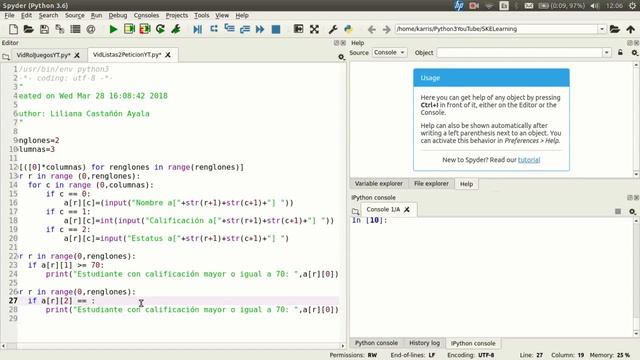Open the Tools menu
The width and height of the screenshot is (640, 360).
tap(201, 15)
